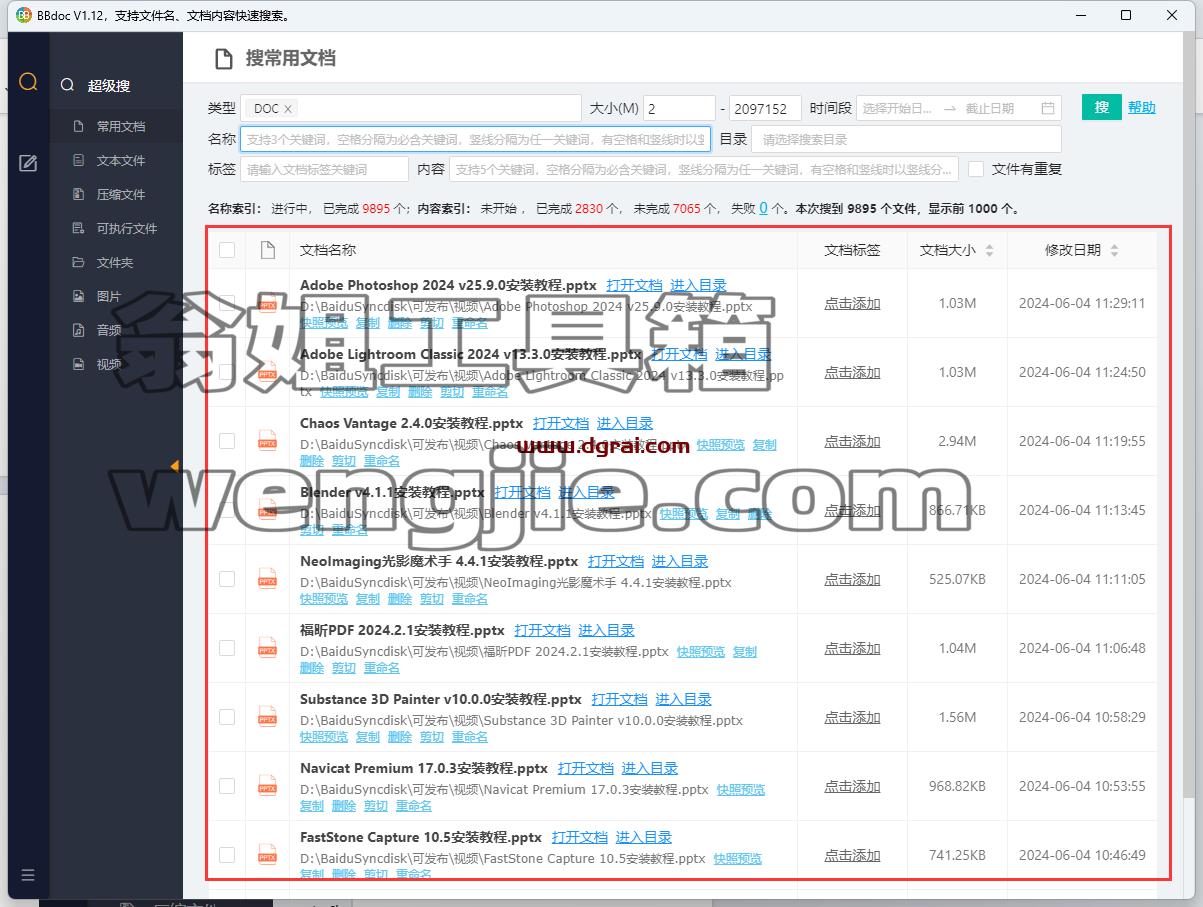Click the minimum size field showing 2
1203x907 pixels.
pos(679,108)
